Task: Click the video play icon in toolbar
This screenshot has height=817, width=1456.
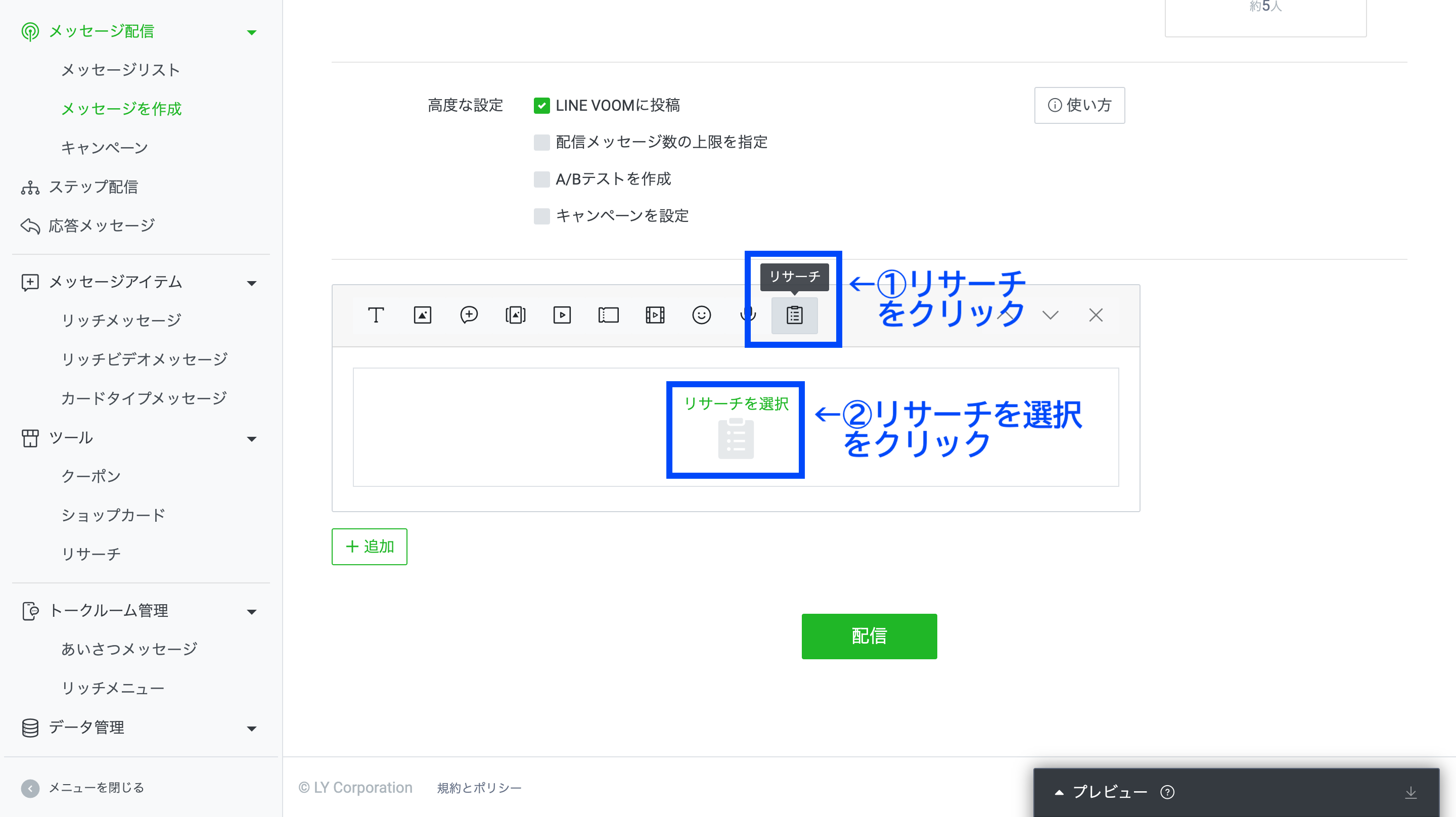Action: [562, 315]
